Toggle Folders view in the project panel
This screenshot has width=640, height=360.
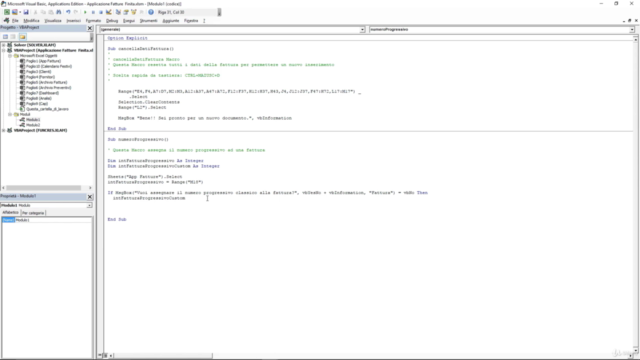[x=22, y=37]
